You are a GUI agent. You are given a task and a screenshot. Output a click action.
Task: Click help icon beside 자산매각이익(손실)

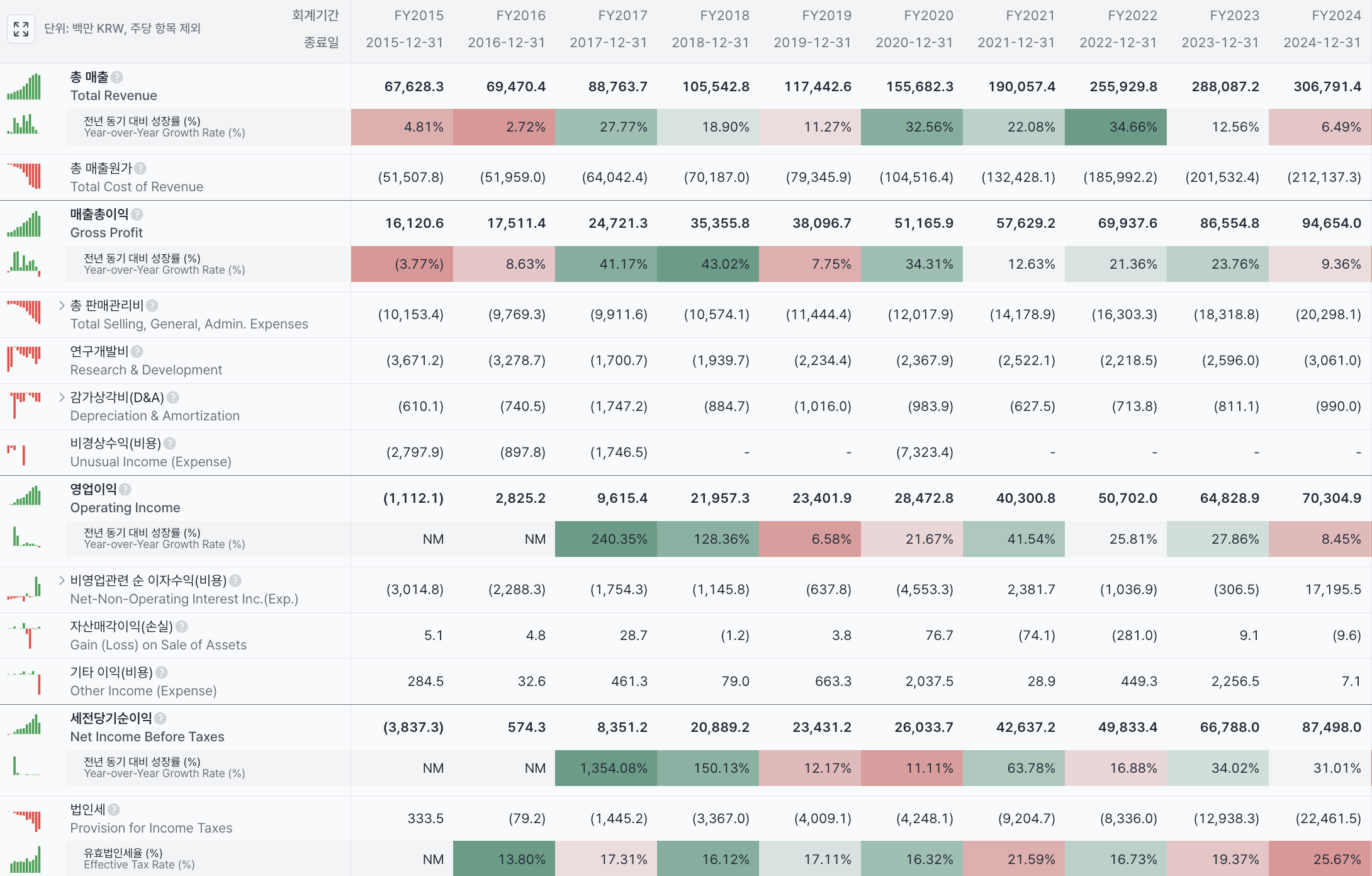click(182, 627)
